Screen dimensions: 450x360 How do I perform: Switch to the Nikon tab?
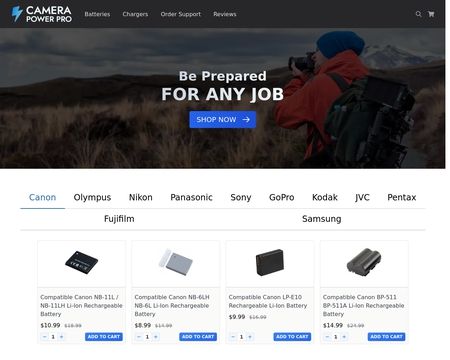(141, 197)
